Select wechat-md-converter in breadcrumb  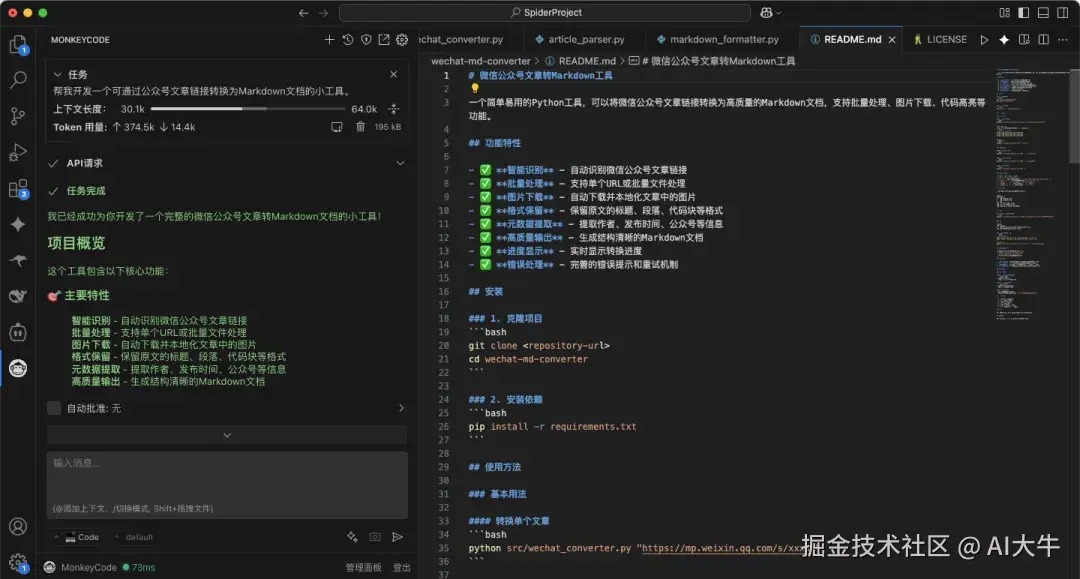(x=481, y=61)
